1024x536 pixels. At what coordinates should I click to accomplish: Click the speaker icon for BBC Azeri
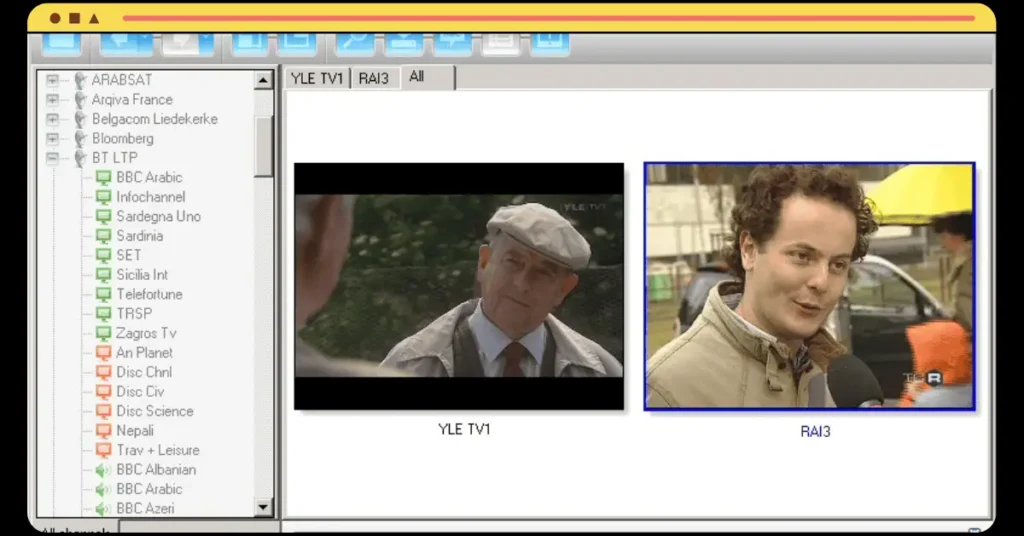(x=103, y=509)
